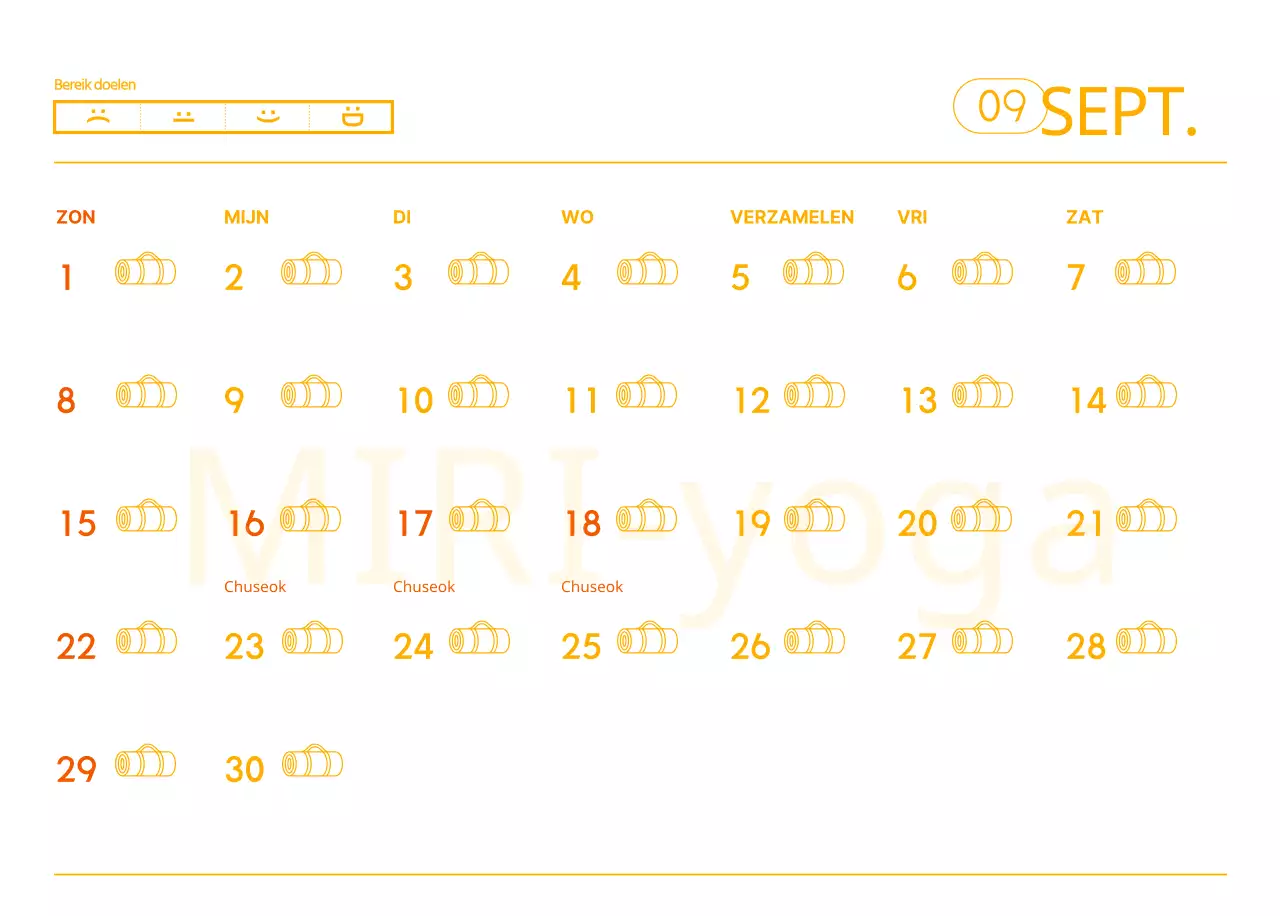The image size is (1280, 916).
Task: Select the Chuseok label under day 18
Action: tap(592, 587)
